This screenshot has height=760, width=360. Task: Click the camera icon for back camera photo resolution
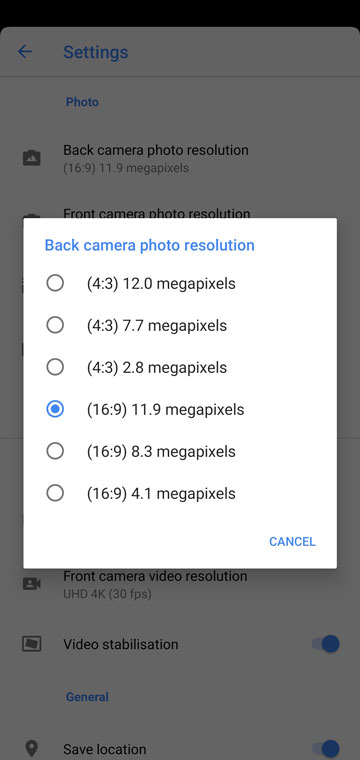pos(31,158)
